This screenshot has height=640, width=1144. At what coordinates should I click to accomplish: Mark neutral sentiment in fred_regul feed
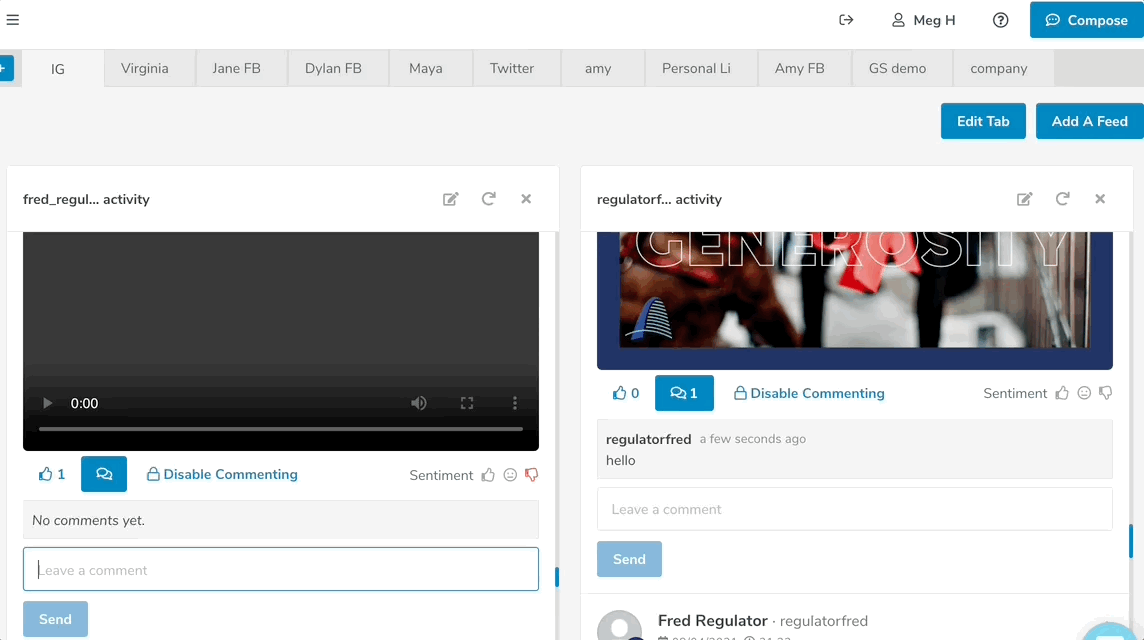pos(510,475)
